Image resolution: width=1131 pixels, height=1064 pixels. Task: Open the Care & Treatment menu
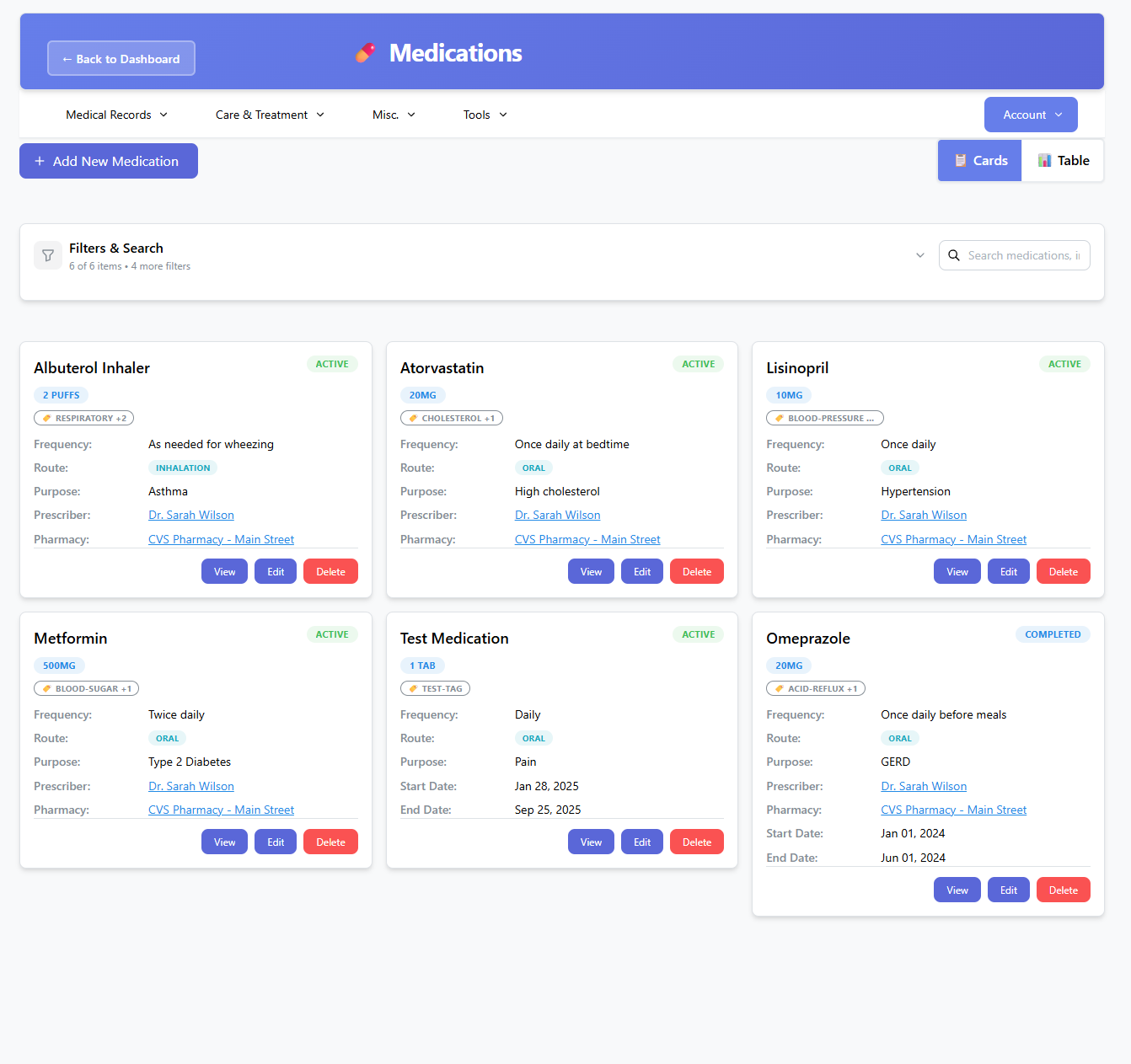(269, 115)
